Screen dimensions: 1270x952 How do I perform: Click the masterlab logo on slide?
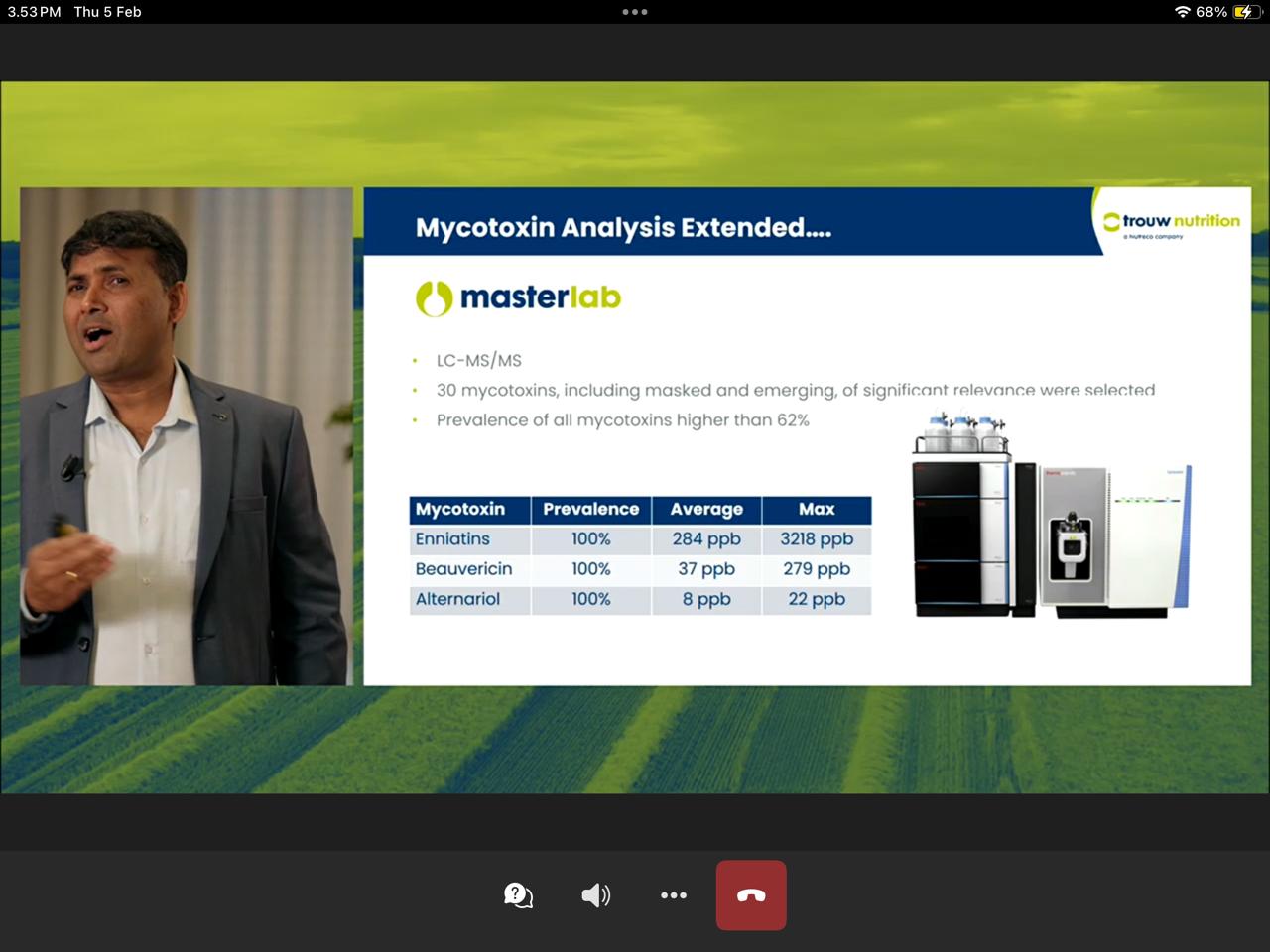[518, 297]
